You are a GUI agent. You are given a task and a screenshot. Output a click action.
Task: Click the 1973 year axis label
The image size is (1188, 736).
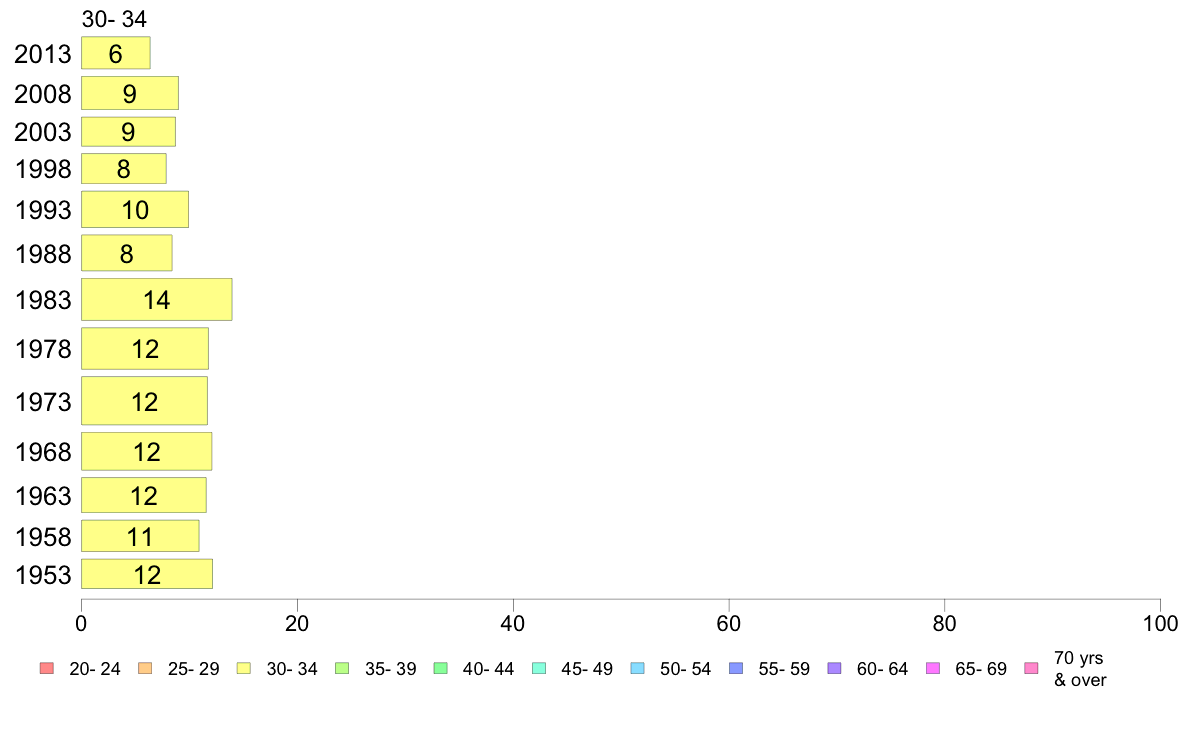pos(43,402)
